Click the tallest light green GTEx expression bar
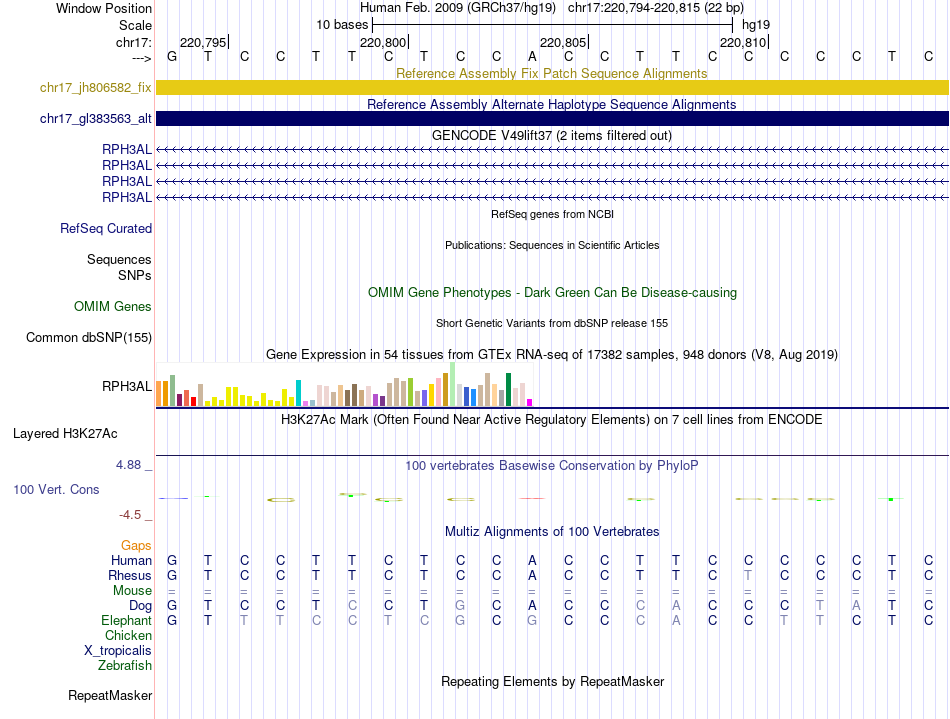Screen dimensions: 950x719 tap(453, 384)
